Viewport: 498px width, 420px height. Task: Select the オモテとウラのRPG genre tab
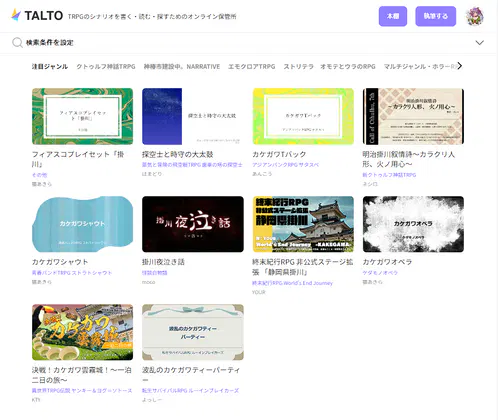click(x=348, y=66)
